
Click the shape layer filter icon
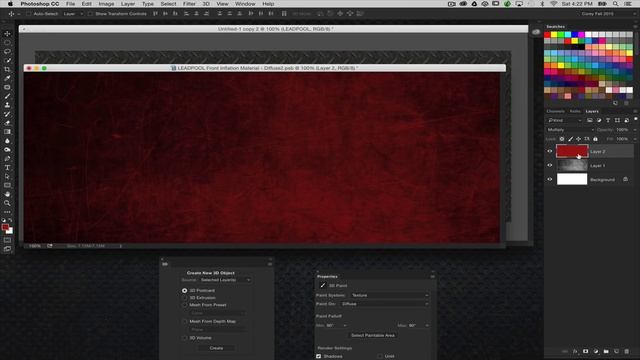pyautogui.click(x=617, y=120)
